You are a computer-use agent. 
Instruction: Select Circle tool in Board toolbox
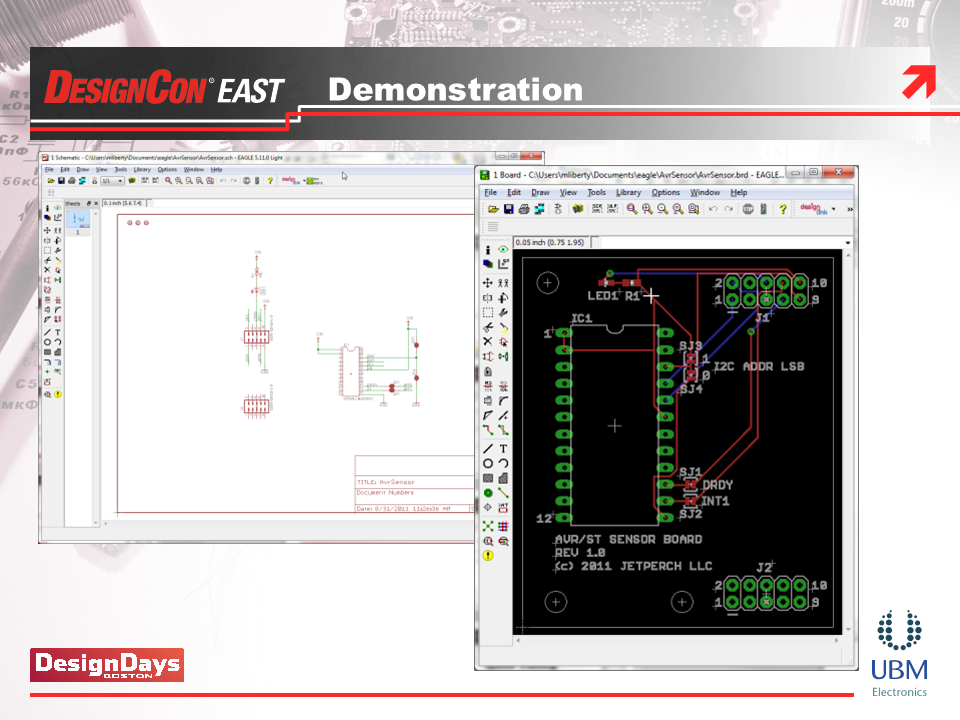[487, 463]
